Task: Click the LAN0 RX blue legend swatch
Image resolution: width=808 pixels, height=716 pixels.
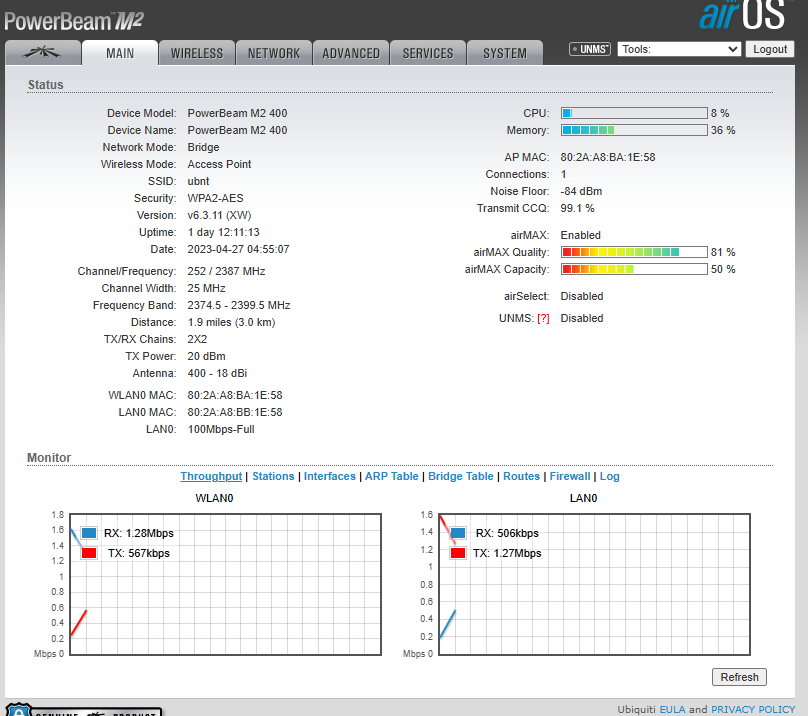Action: point(458,532)
